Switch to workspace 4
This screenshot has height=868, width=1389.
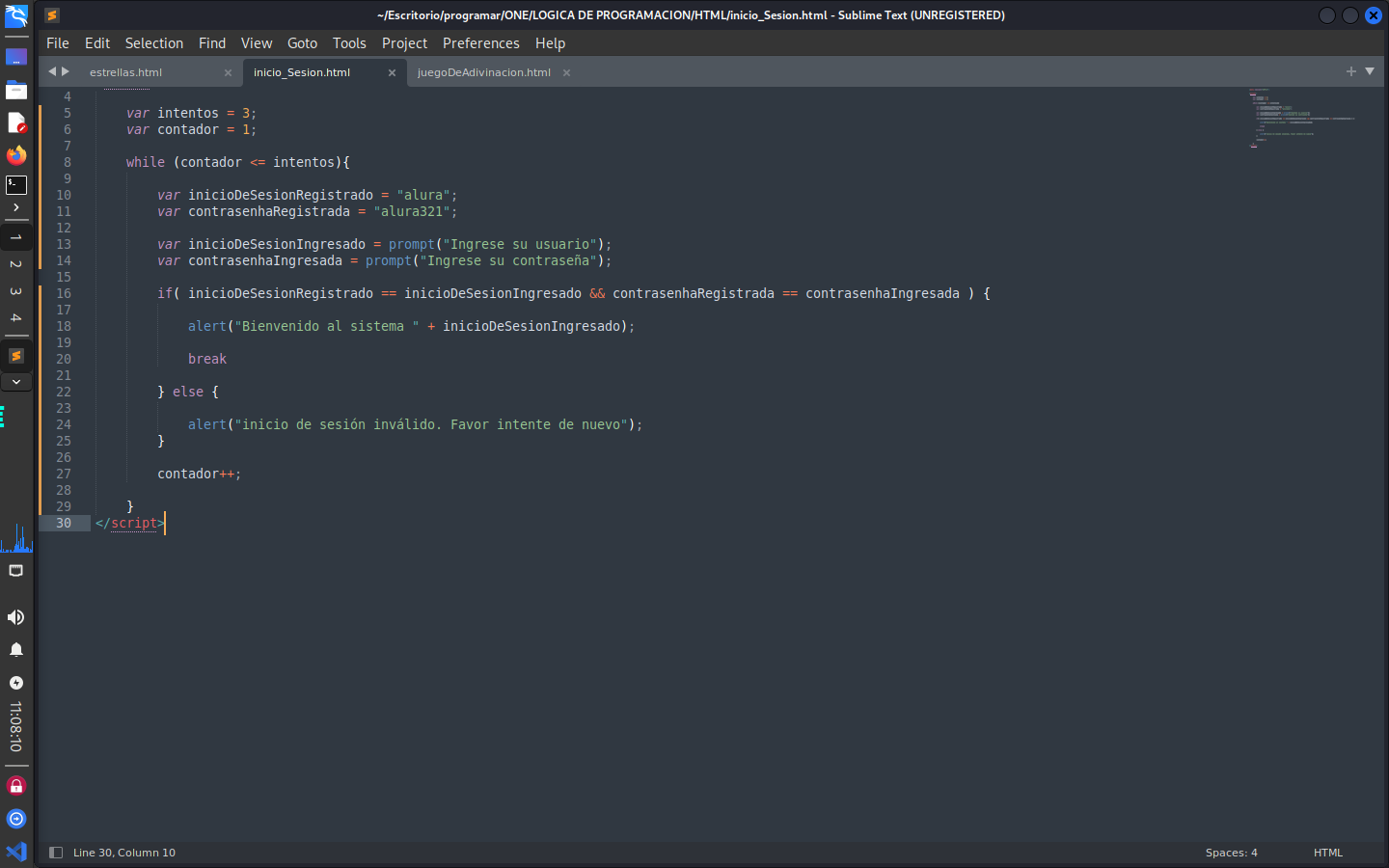point(16,317)
